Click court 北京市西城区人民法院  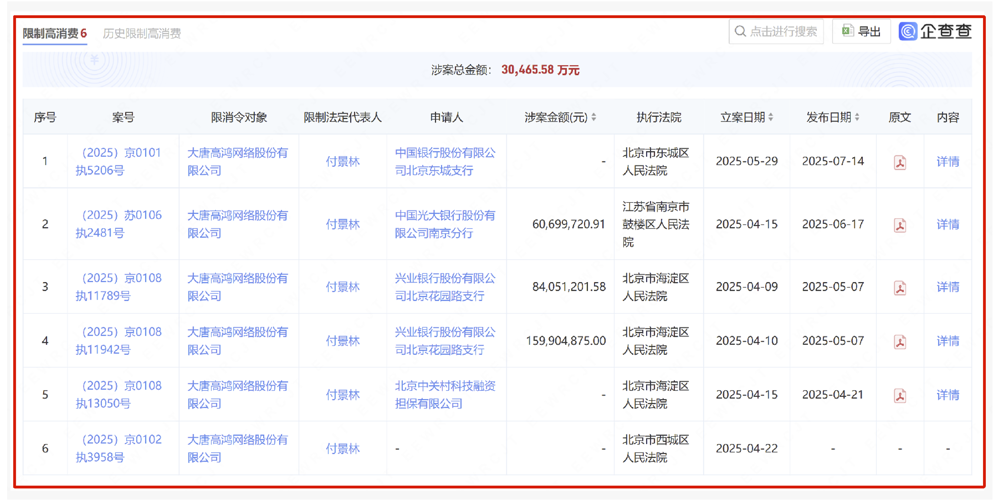pyautogui.click(x=656, y=448)
